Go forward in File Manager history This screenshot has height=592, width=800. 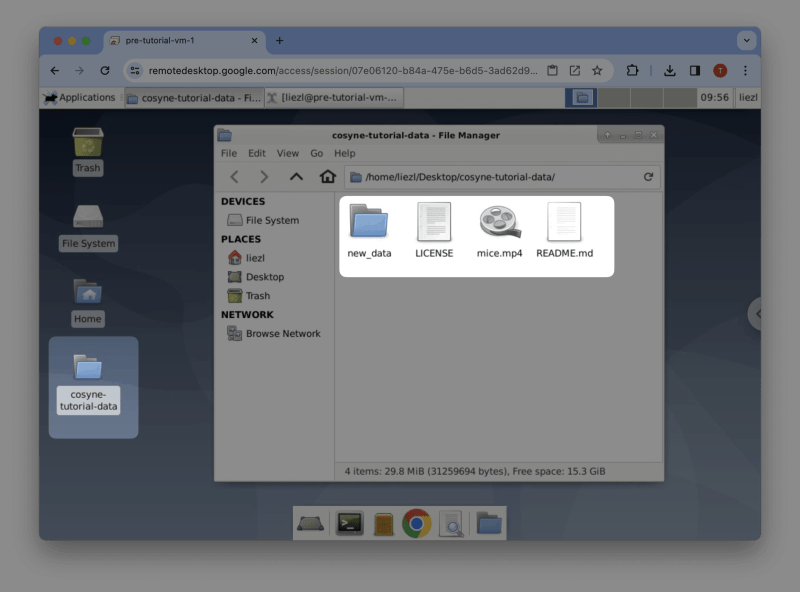coord(264,177)
